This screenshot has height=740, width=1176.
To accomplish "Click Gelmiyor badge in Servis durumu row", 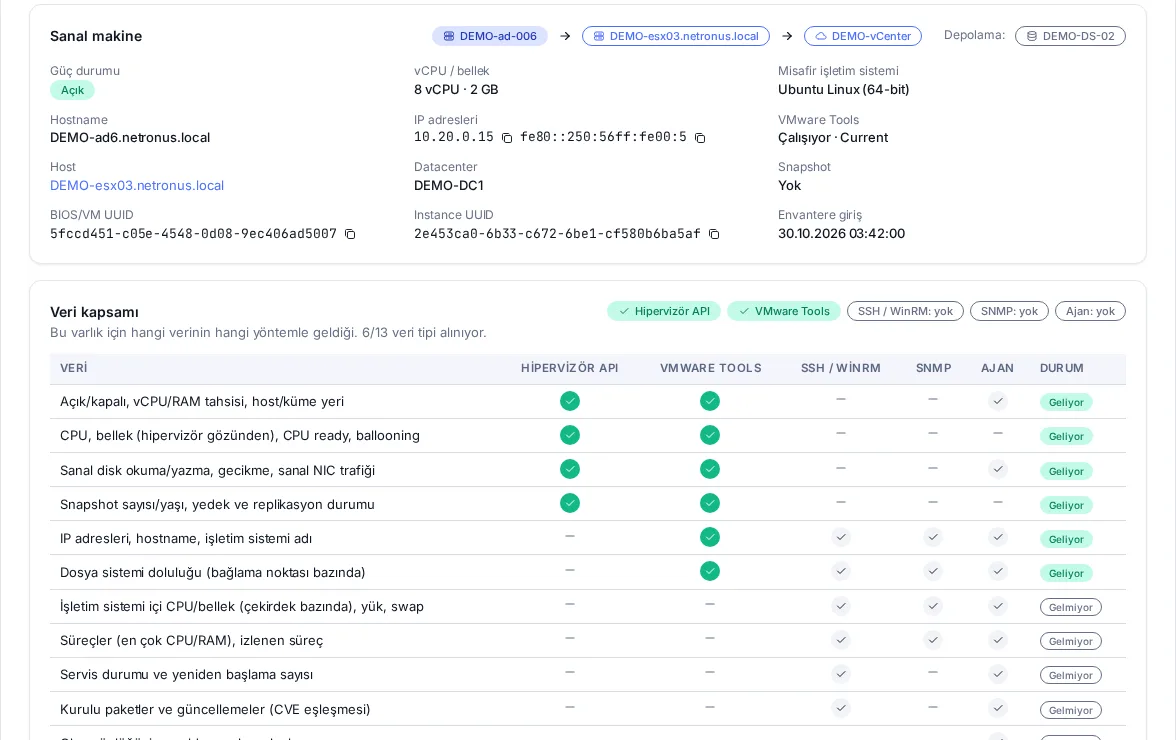I will click(x=1070, y=676).
